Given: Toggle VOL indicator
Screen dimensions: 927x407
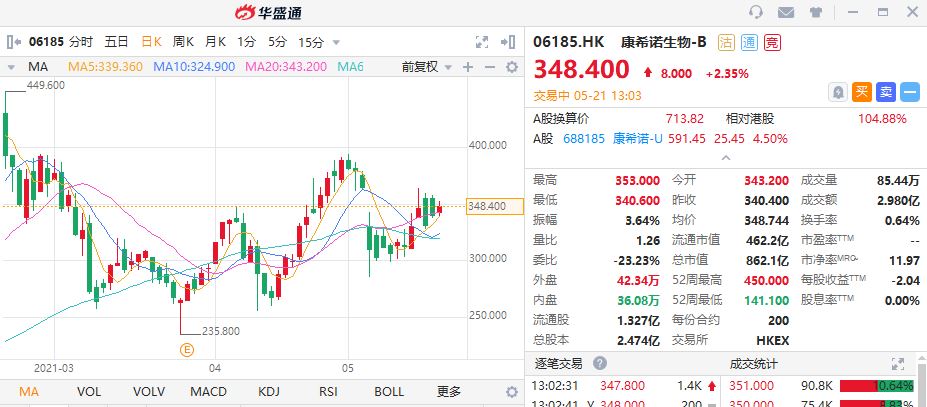Looking at the screenshot, I should click(89, 392).
